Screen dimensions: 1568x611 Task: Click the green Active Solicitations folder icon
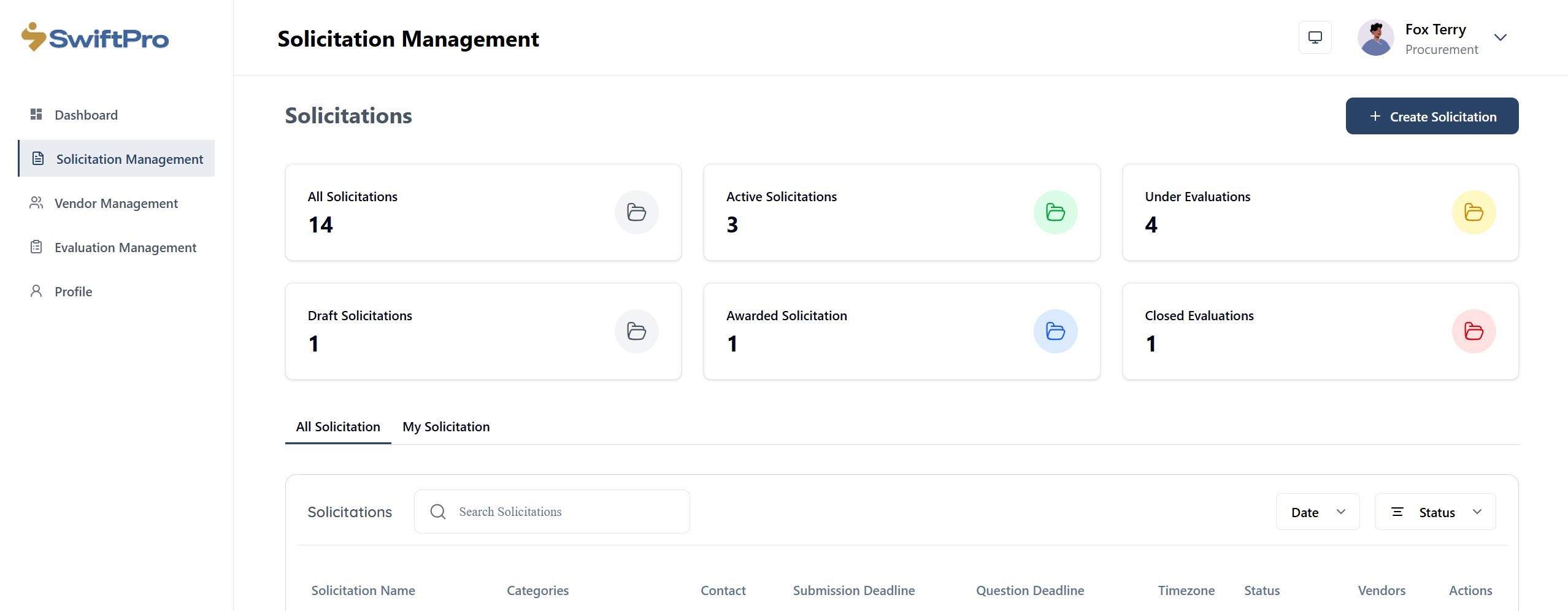click(x=1055, y=212)
